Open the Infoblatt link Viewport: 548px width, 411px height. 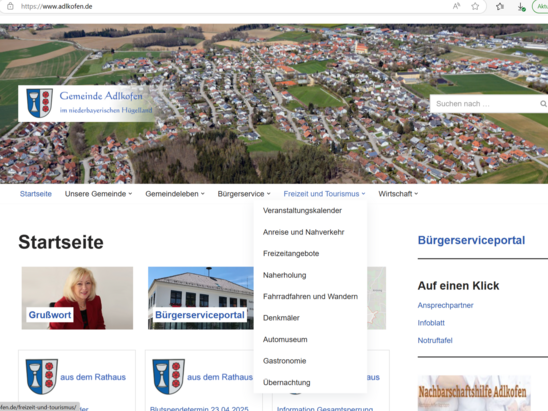click(431, 323)
